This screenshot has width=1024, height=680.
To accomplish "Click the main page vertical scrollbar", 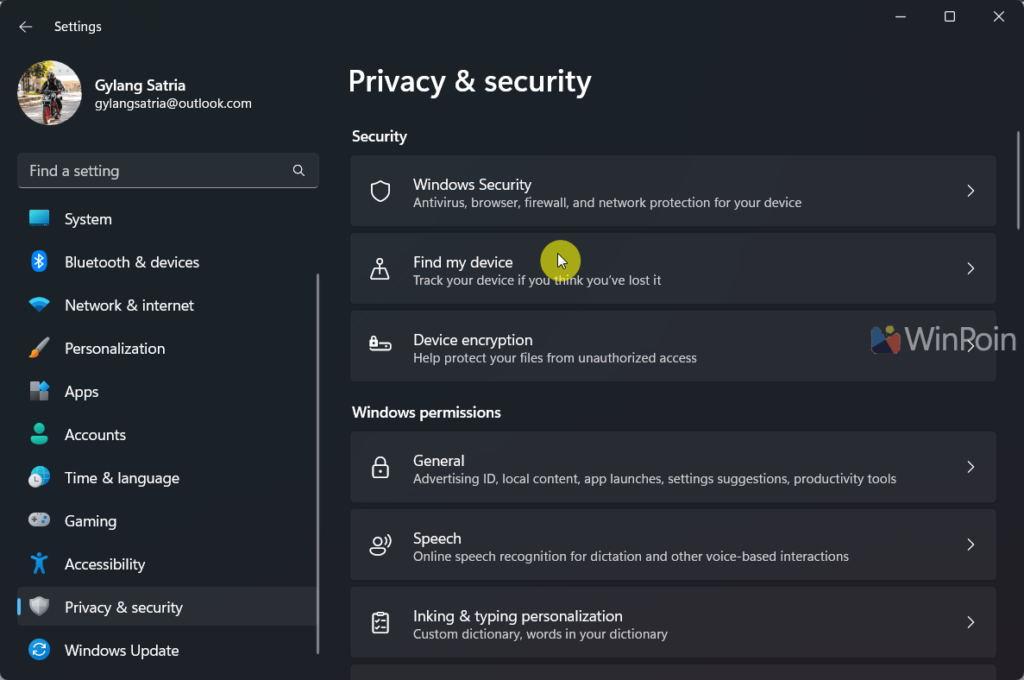I will point(1017,180).
